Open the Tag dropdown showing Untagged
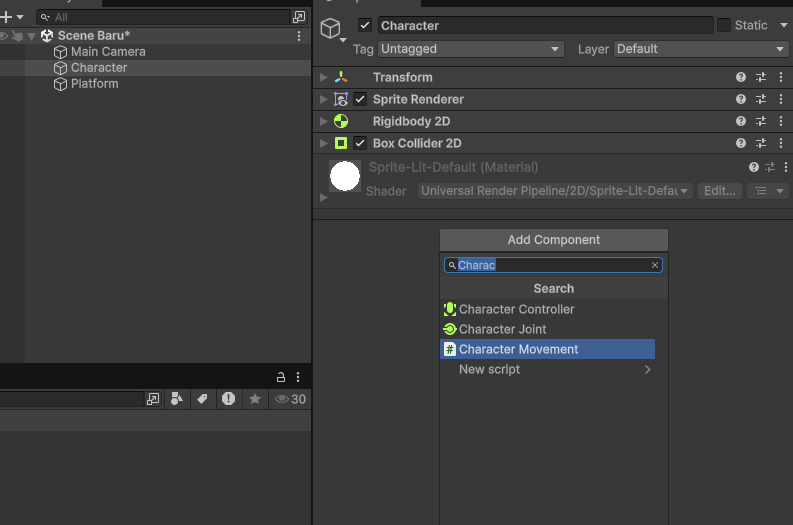793x525 pixels. [x=470, y=49]
